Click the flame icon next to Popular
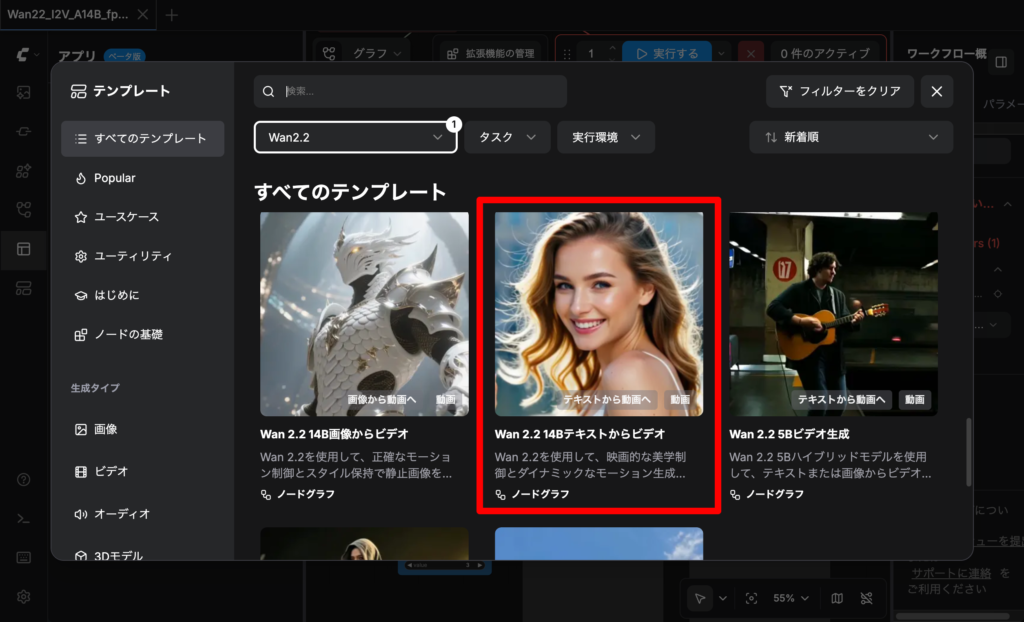 click(81, 178)
